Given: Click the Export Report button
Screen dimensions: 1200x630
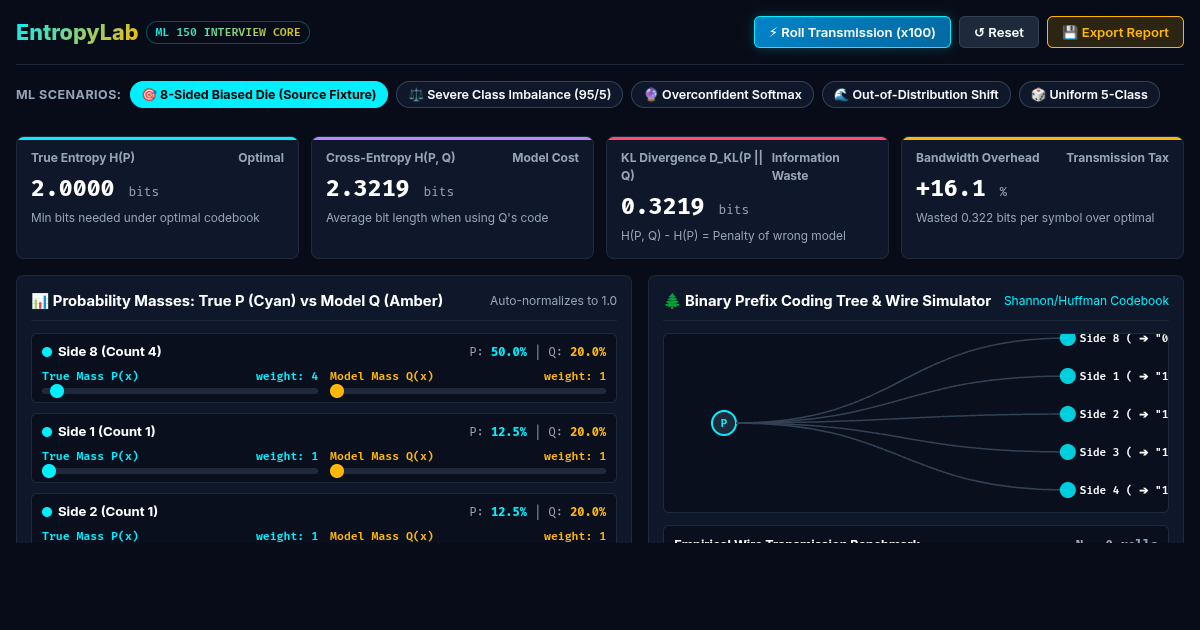Looking at the screenshot, I should (x=1115, y=32).
